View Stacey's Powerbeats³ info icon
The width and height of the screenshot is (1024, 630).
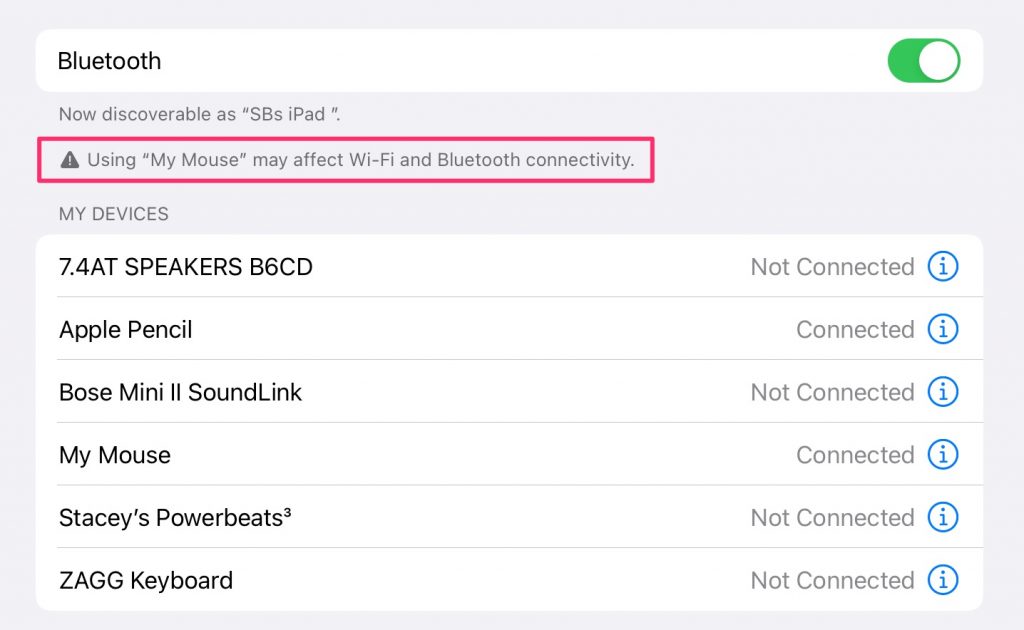coord(943,517)
